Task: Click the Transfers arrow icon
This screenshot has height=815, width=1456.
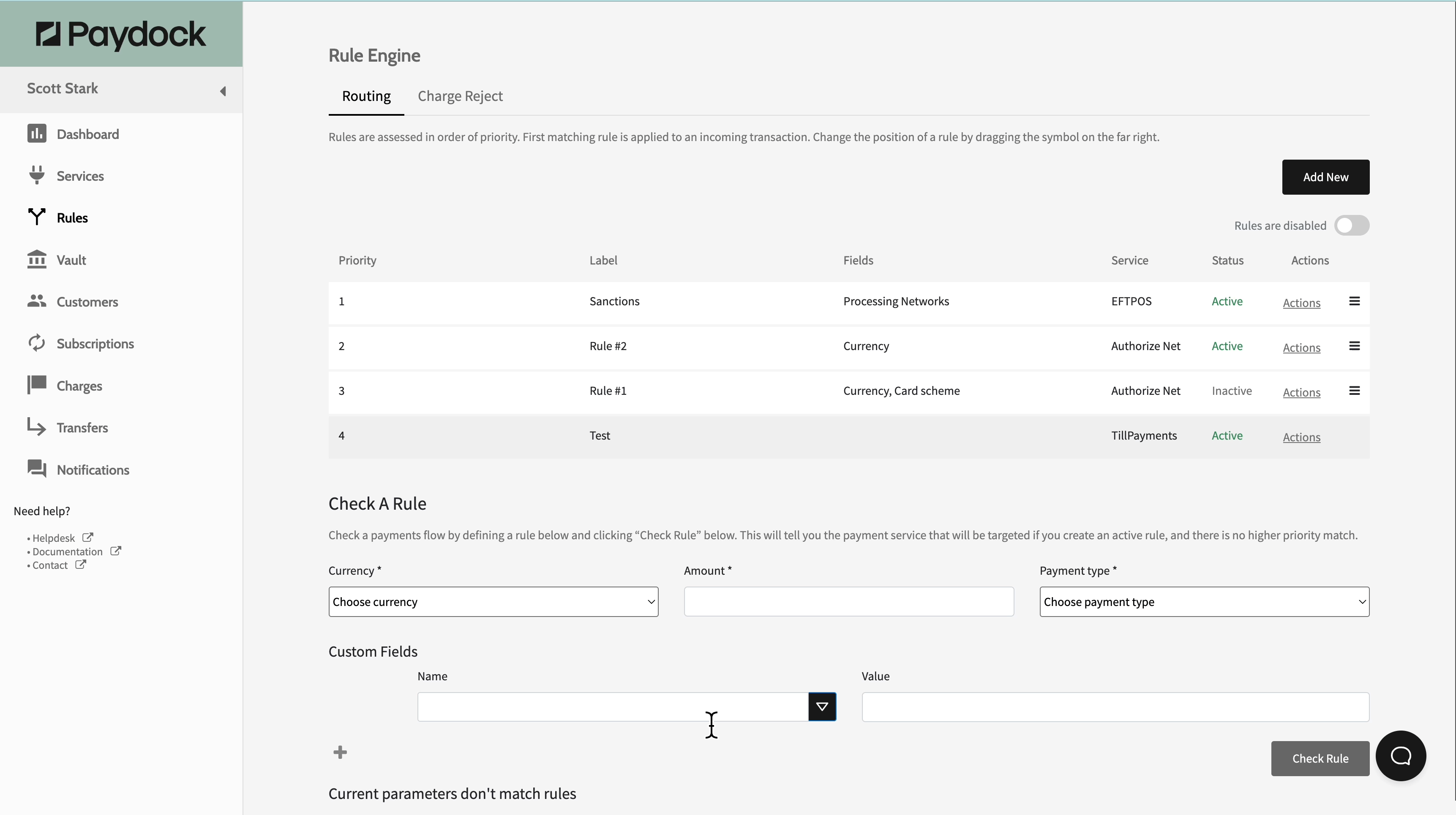Action: point(37,427)
